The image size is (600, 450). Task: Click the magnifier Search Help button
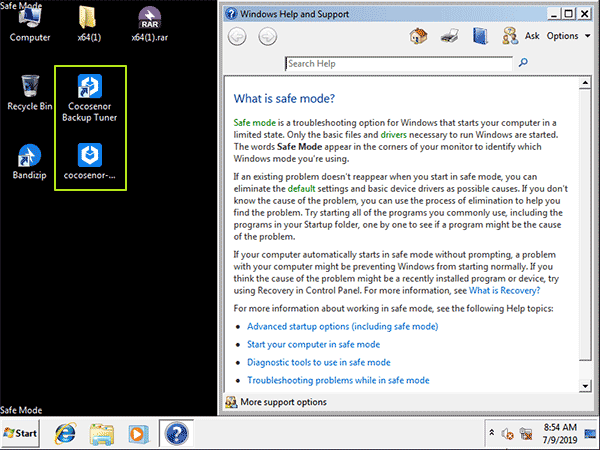click(x=523, y=62)
